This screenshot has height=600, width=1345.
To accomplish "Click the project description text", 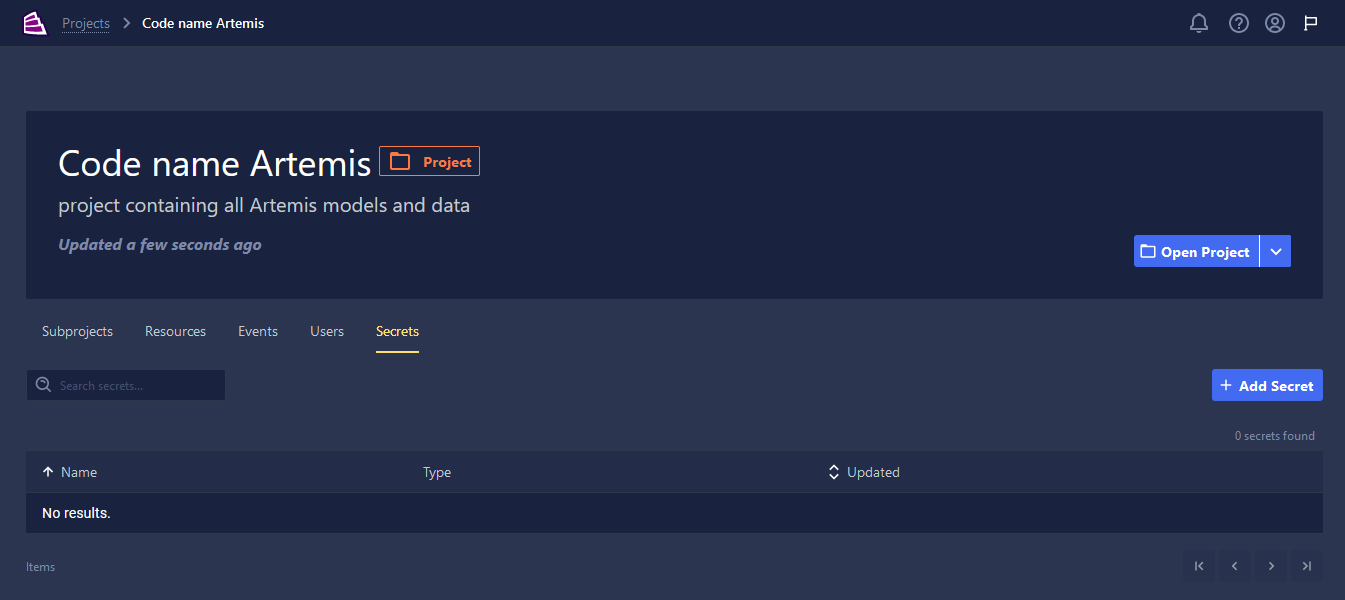I will coord(264,206).
